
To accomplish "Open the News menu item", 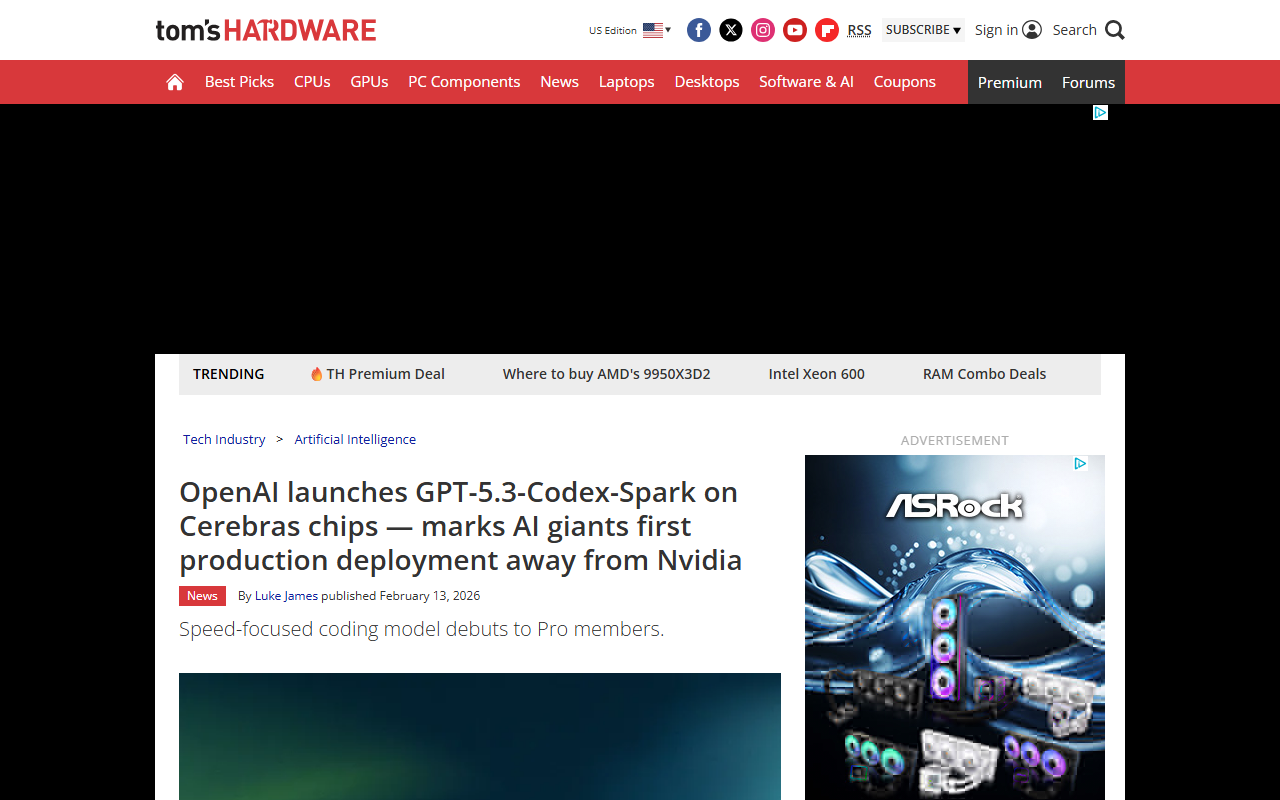I will click(559, 82).
